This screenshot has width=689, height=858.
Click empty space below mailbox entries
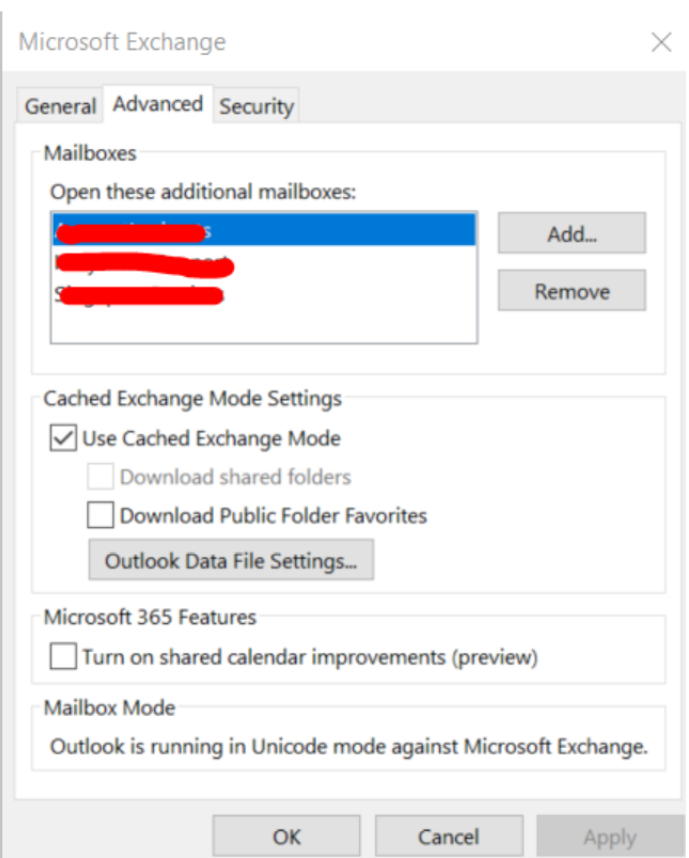pos(263,326)
